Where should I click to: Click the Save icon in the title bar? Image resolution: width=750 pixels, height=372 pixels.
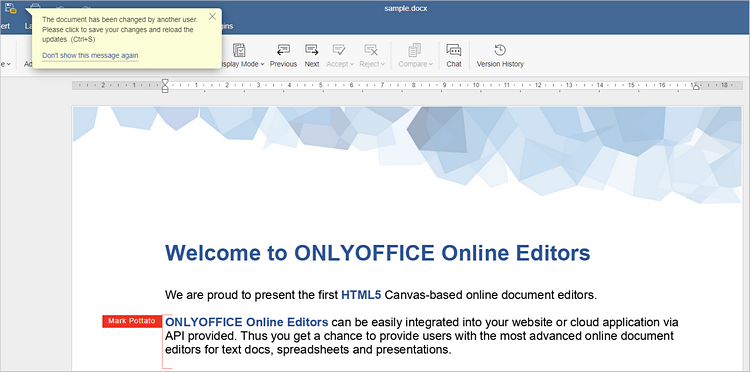click(x=10, y=8)
